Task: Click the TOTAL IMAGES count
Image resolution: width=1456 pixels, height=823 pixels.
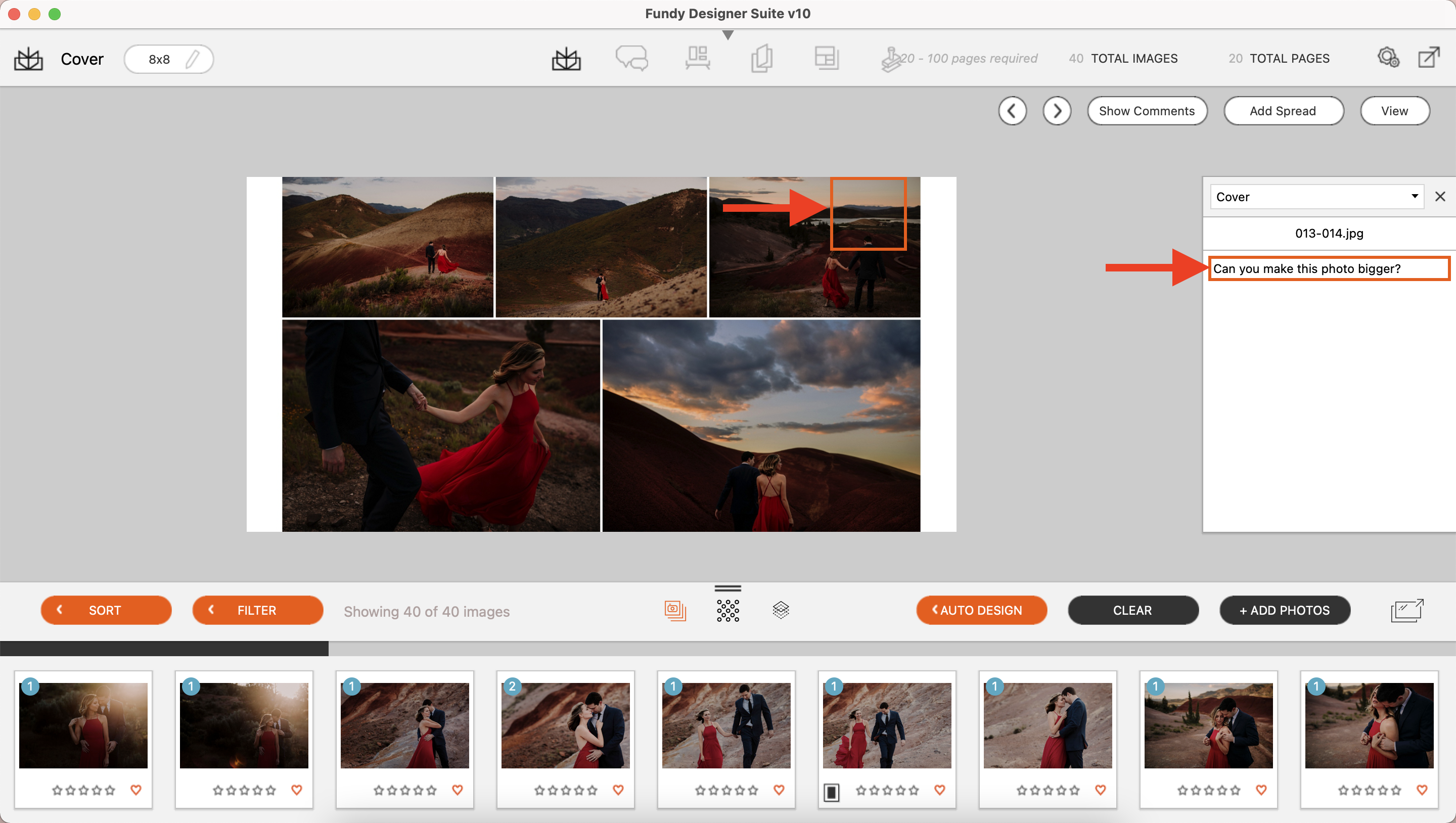Action: [1123, 58]
